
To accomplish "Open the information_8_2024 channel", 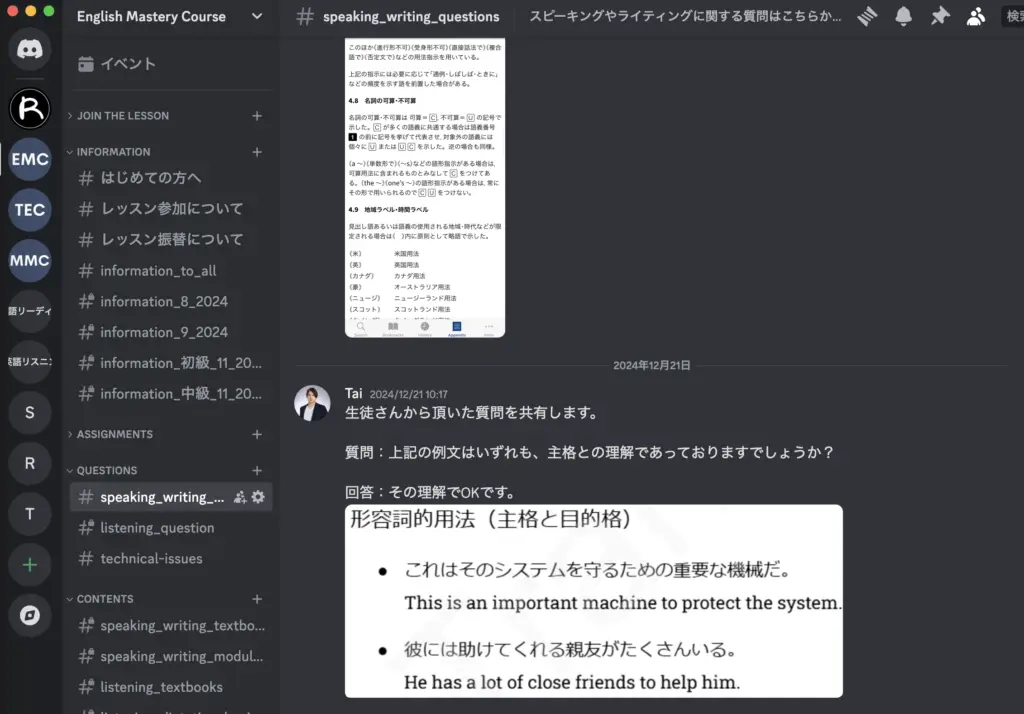I will click(x=170, y=301).
